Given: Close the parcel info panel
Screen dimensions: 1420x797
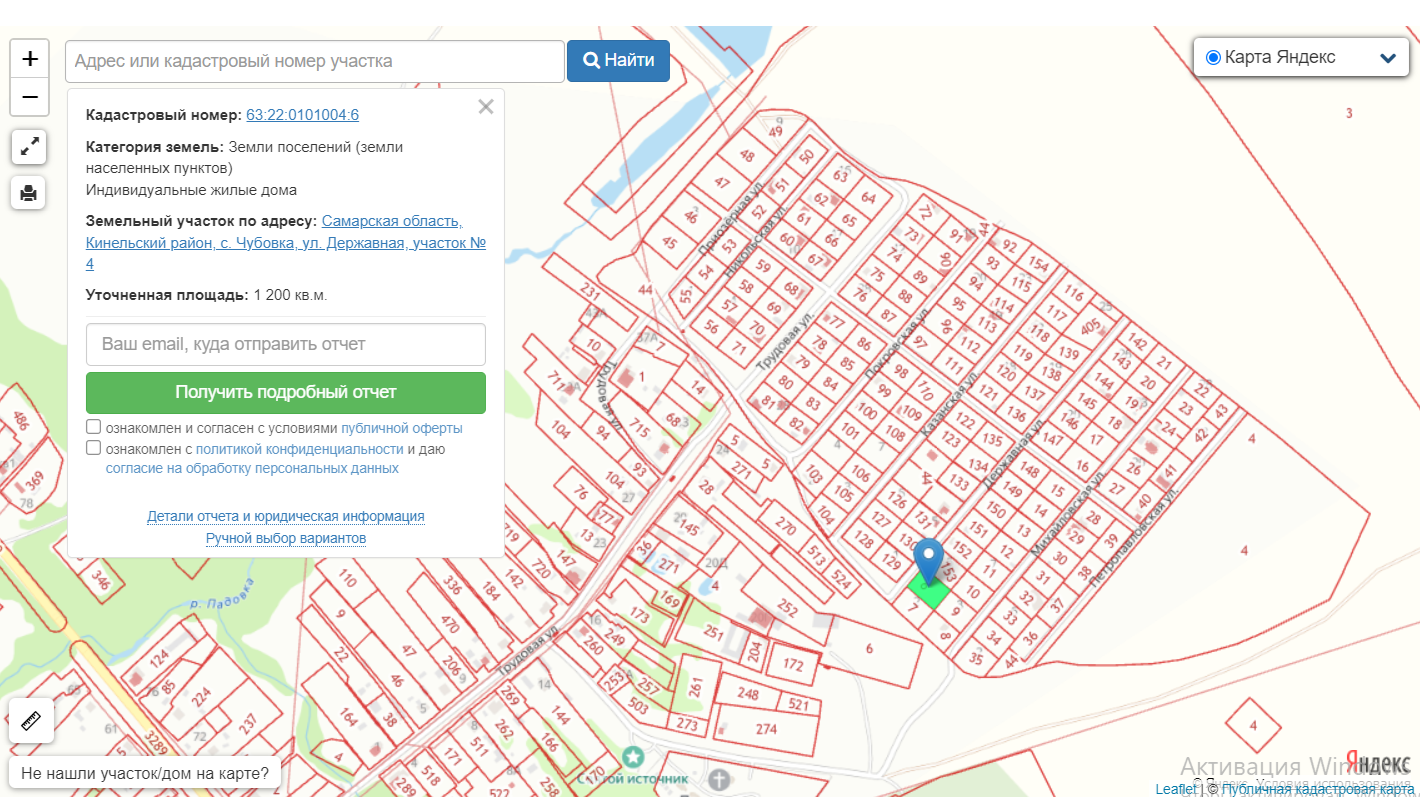Looking at the screenshot, I should (x=486, y=107).
